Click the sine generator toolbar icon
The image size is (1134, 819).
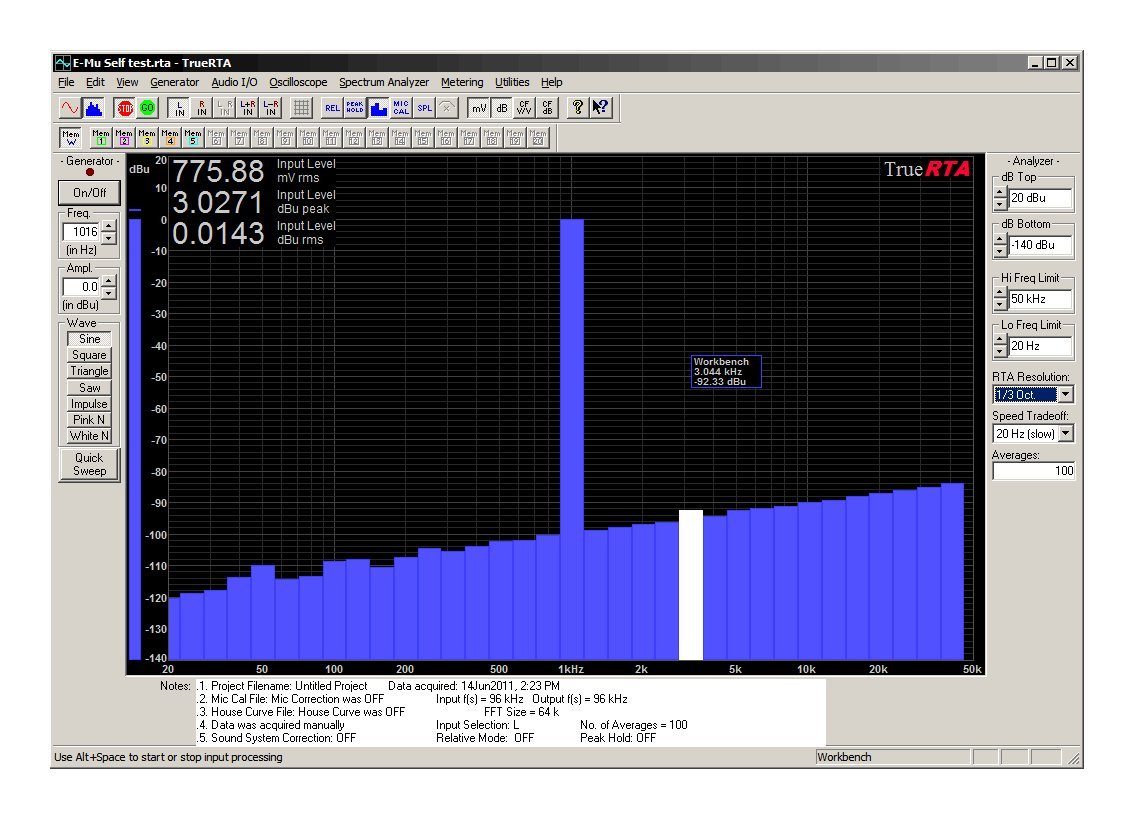coord(70,107)
